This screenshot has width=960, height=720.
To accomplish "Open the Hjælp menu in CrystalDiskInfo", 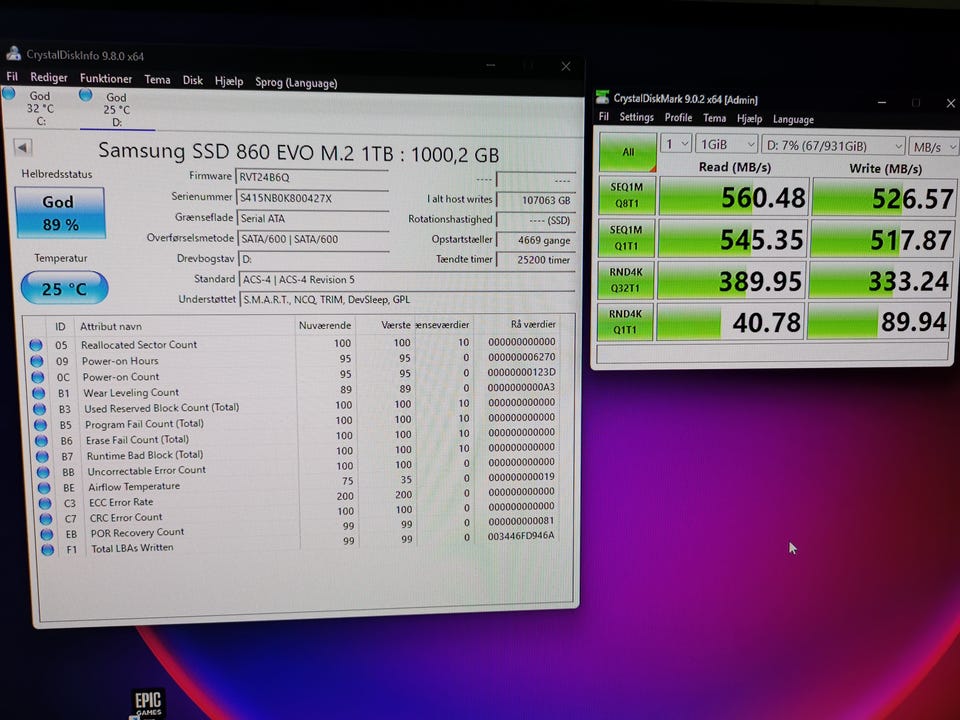I will coord(229,81).
